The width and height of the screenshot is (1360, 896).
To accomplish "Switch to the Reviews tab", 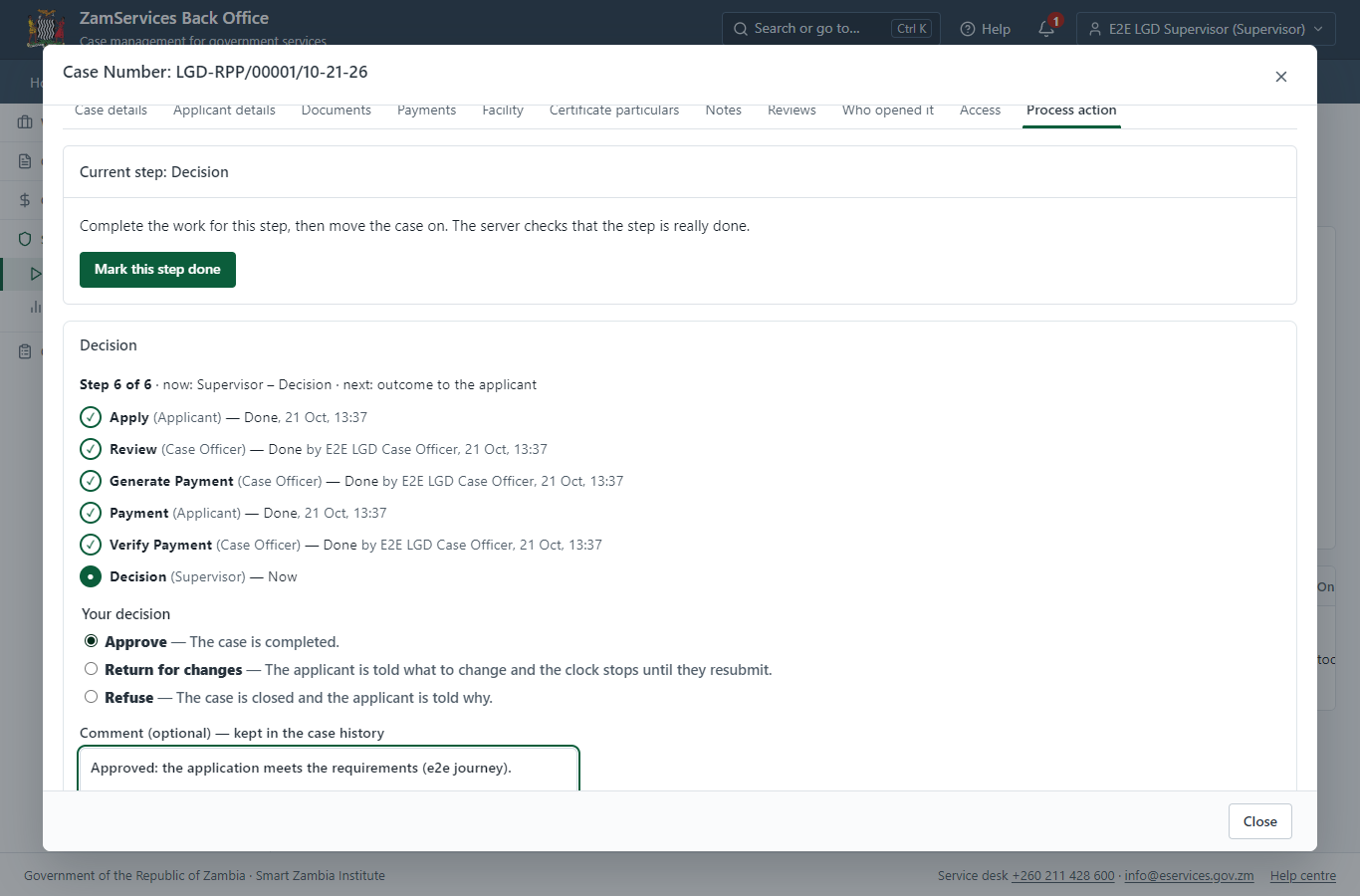I will click(x=792, y=111).
